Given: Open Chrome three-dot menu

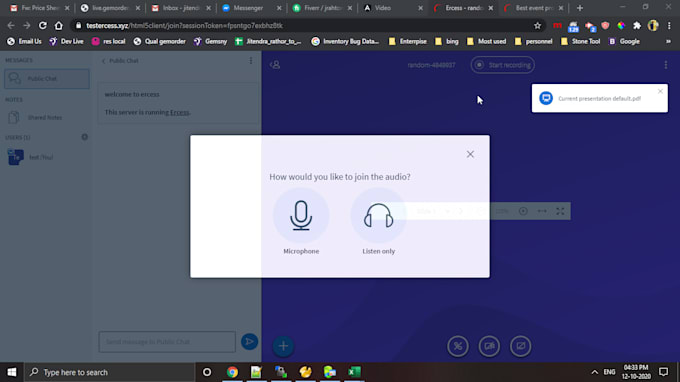Looking at the screenshot, I should tap(669, 26).
